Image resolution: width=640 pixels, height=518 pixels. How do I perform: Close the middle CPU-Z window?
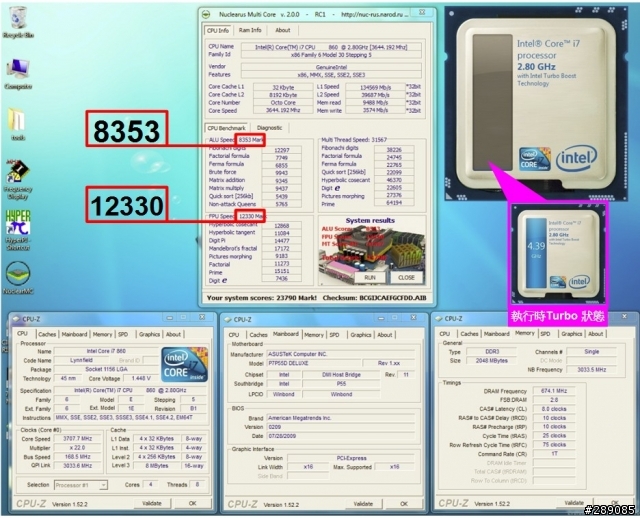coord(413,318)
